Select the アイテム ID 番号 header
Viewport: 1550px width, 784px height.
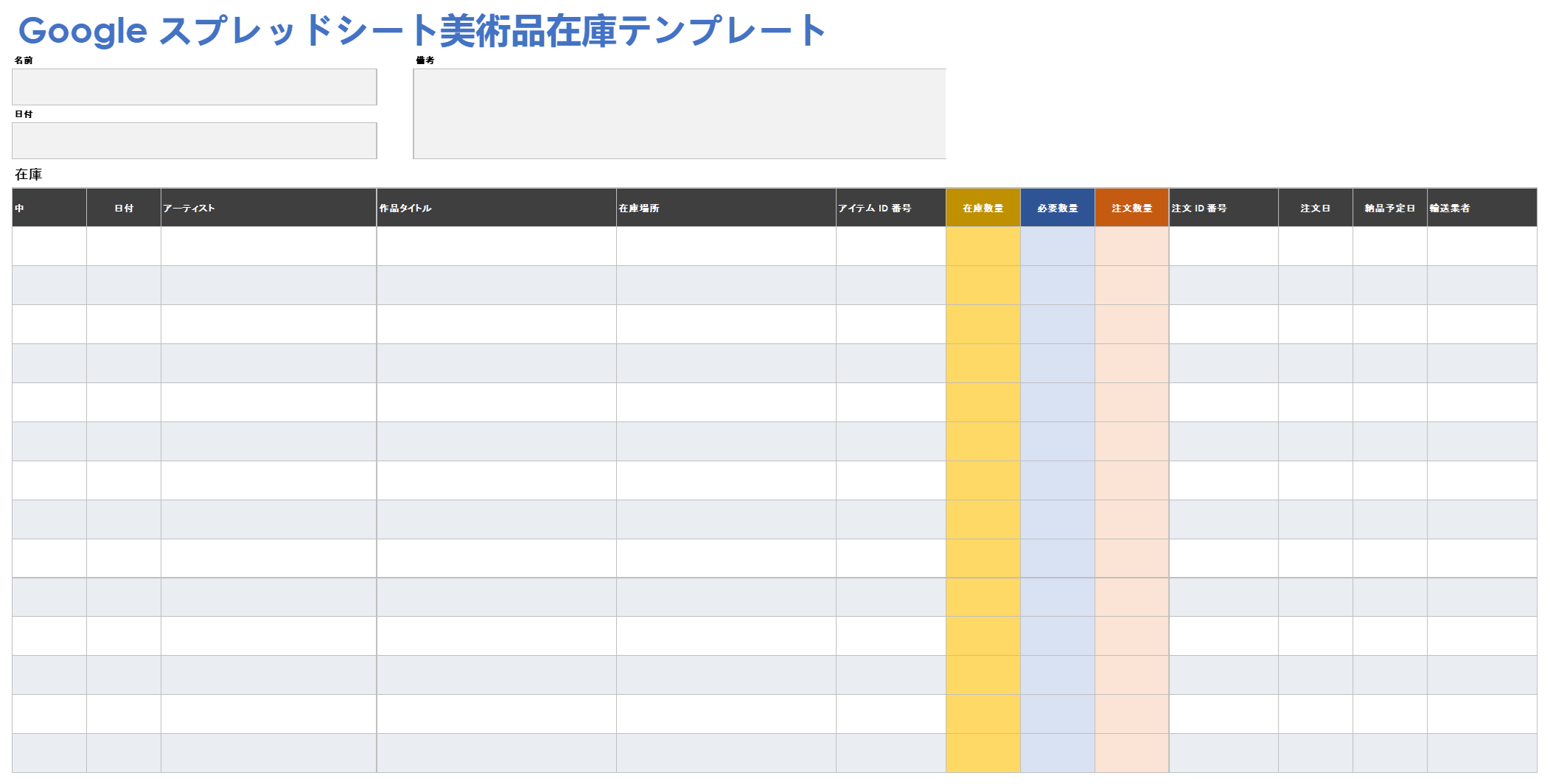(891, 208)
